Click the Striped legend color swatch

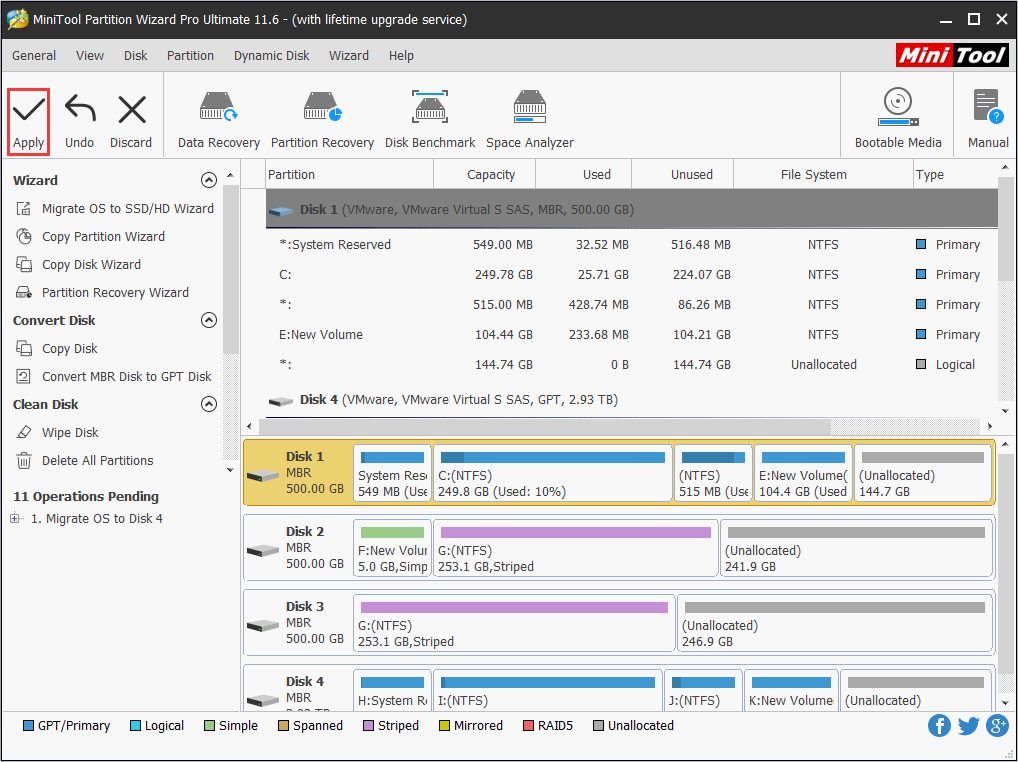tap(368, 726)
